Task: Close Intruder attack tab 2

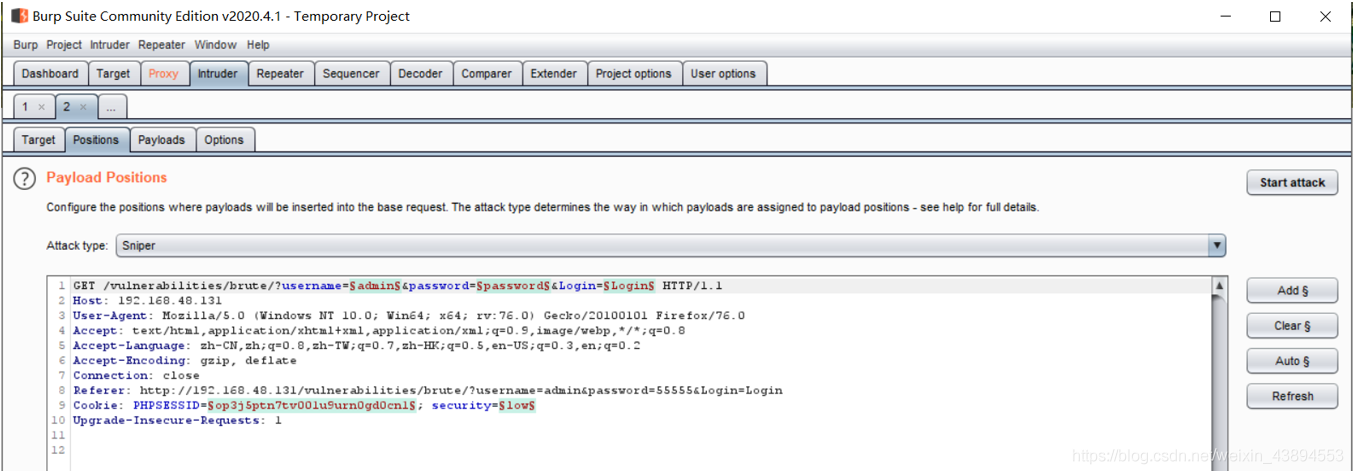Action: point(83,107)
